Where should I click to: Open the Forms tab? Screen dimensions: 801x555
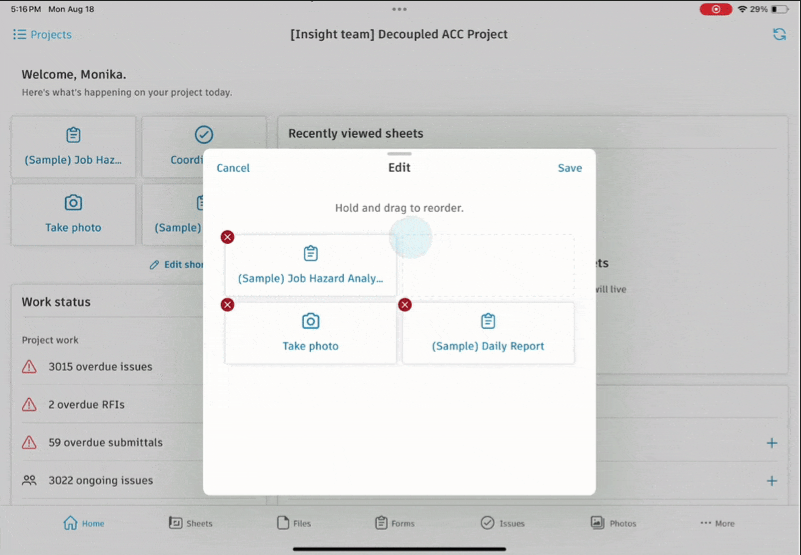(395, 523)
